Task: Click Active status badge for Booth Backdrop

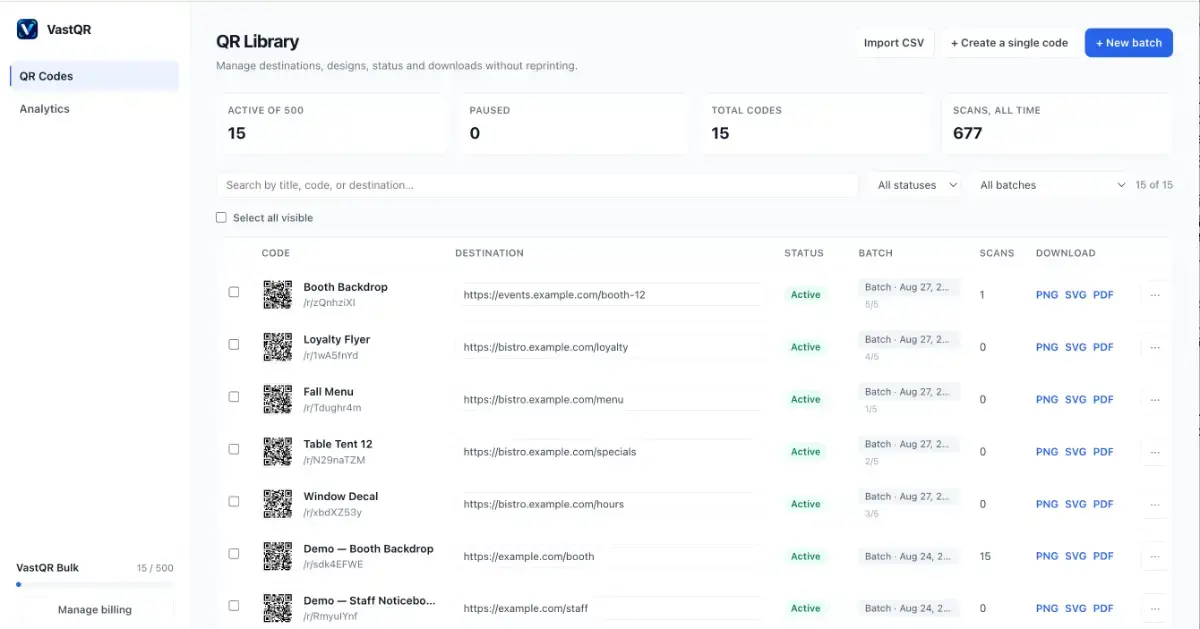Action: click(805, 295)
